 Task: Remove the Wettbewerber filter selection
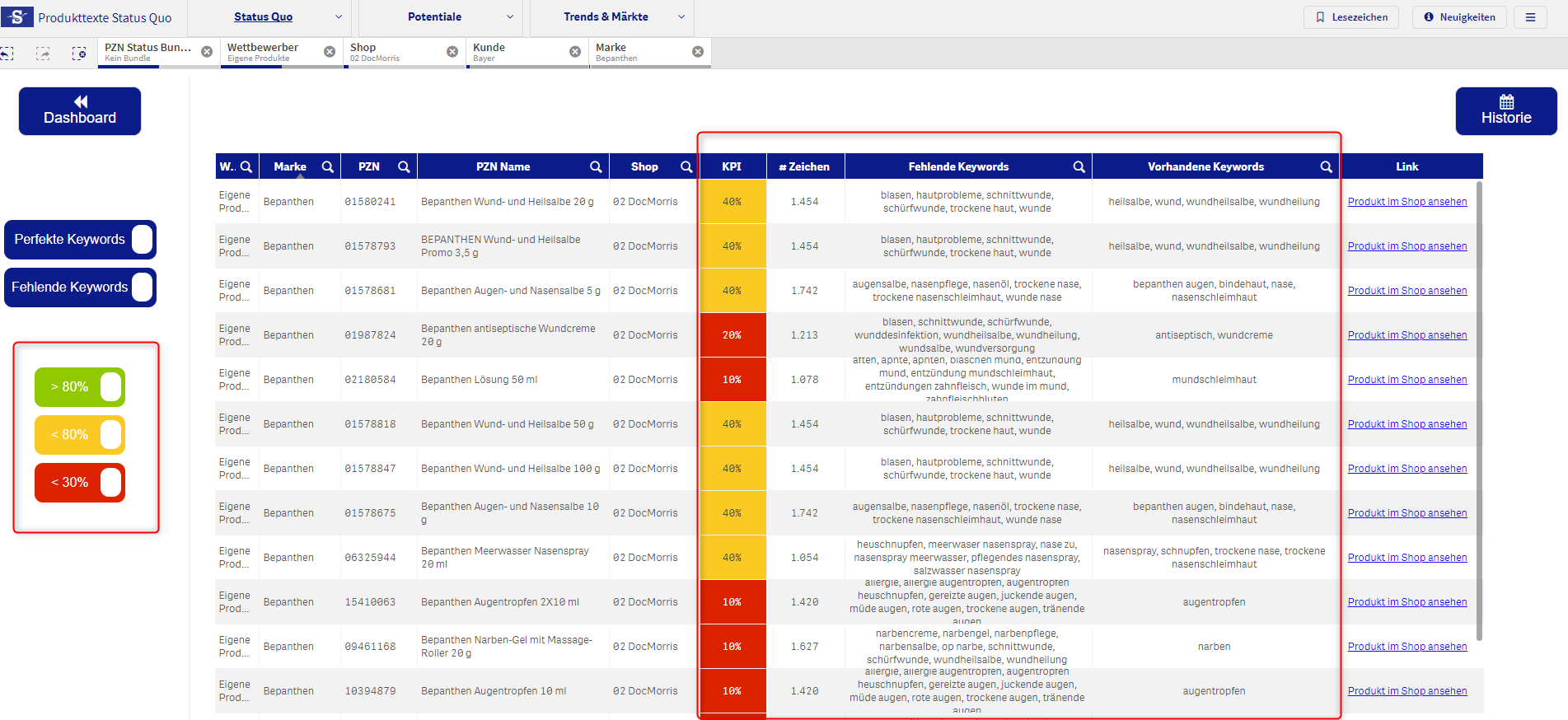(x=330, y=52)
